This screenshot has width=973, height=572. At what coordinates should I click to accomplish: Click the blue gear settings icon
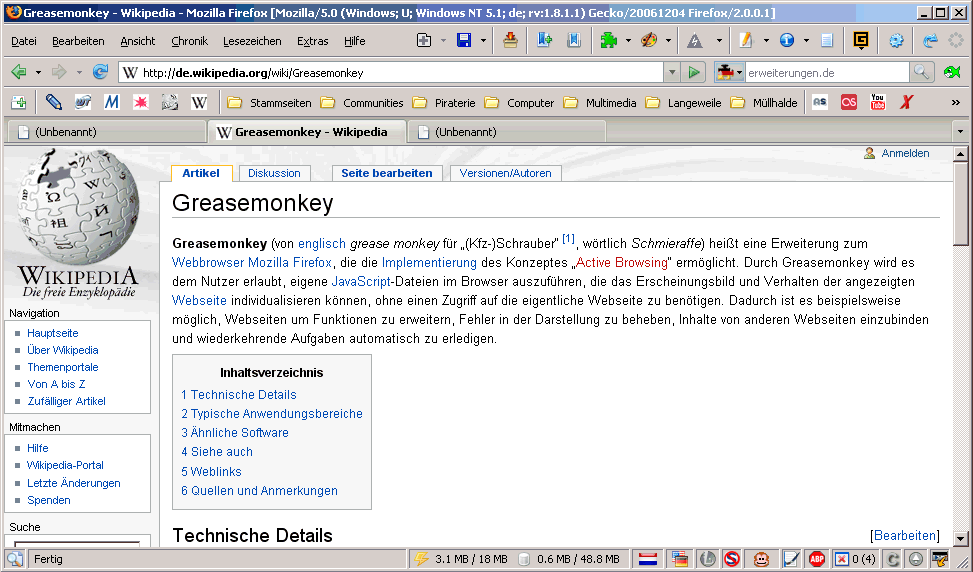tap(896, 41)
